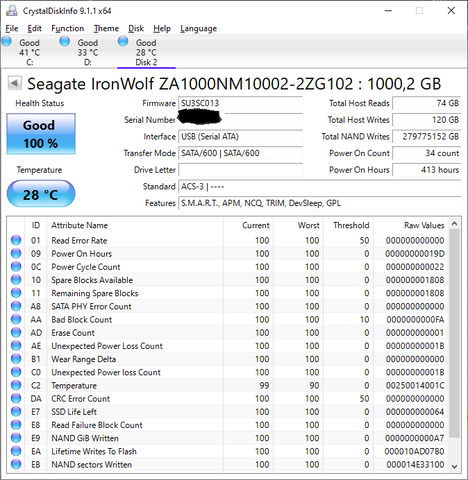Image resolution: width=468 pixels, height=480 pixels.
Task: Click the Interface field USB (Serial ATA)
Action: coord(241,137)
